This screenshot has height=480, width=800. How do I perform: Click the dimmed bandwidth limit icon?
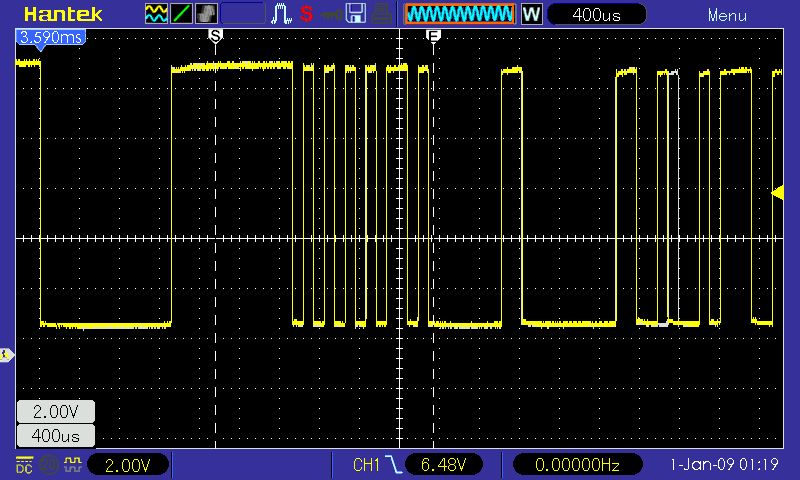tap(49, 465)
